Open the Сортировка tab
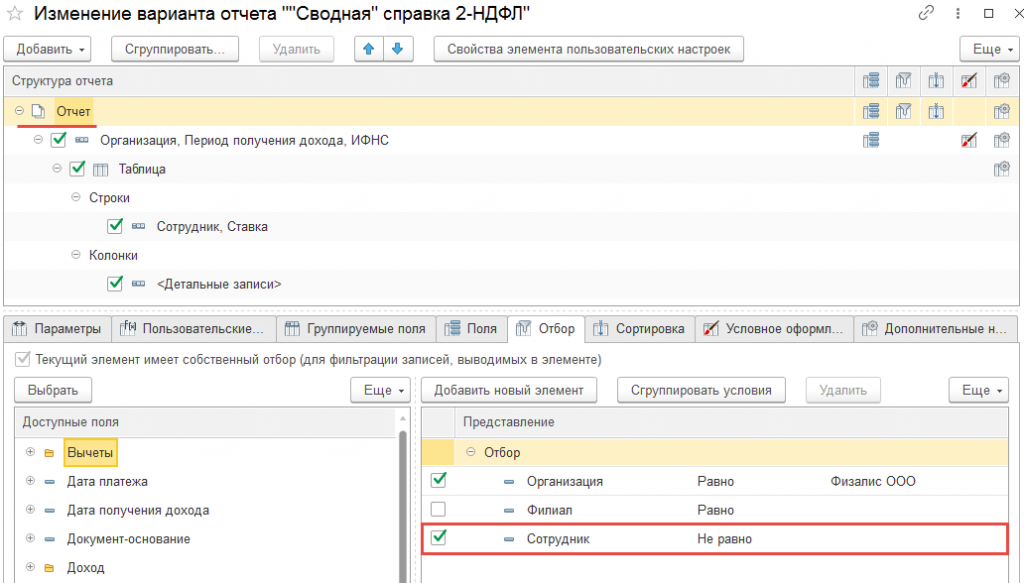The height and width of the screenshot is (583, 1024). pos(639,329)
